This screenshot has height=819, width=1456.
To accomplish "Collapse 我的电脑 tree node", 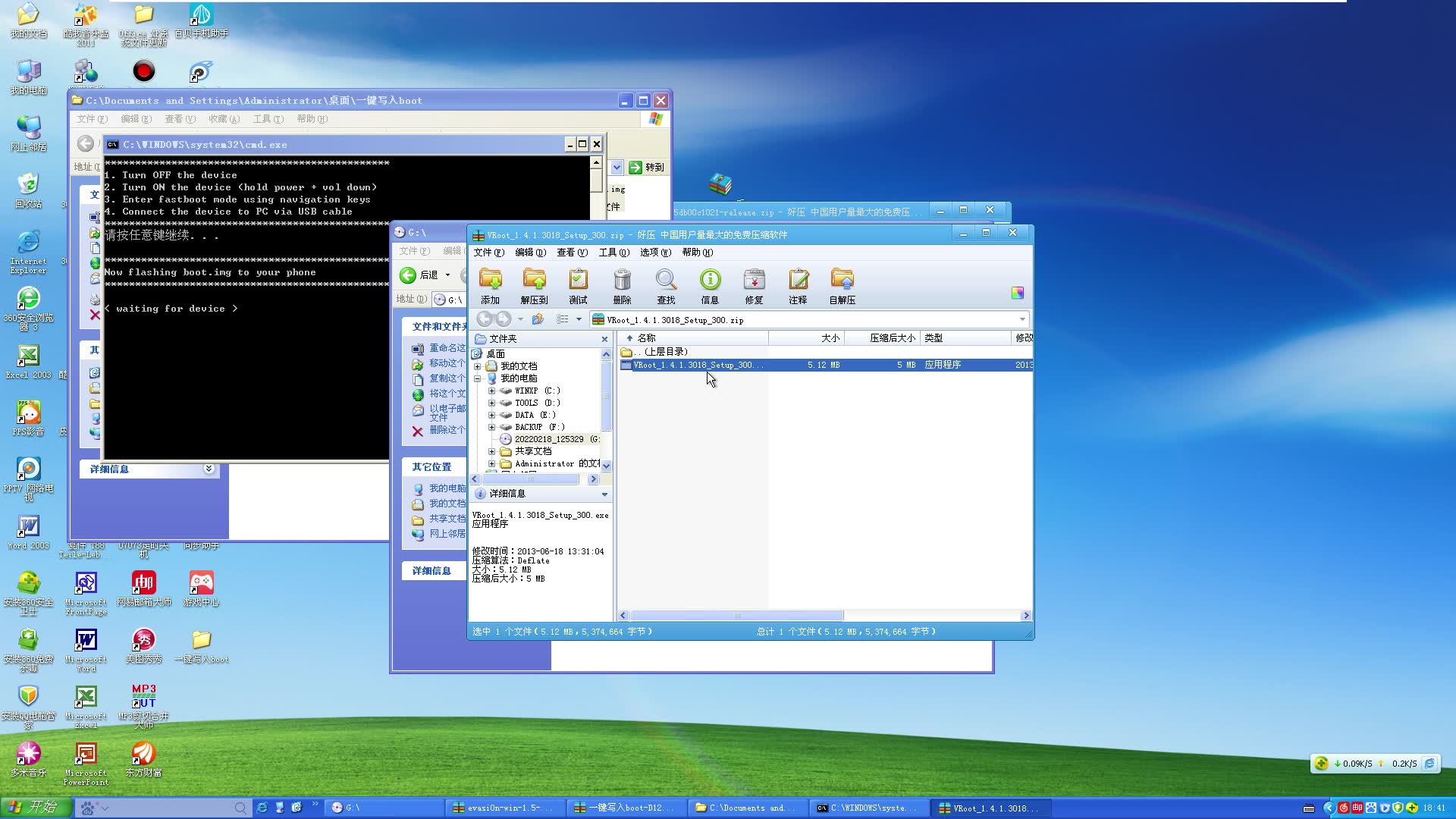I will [477, 378].
